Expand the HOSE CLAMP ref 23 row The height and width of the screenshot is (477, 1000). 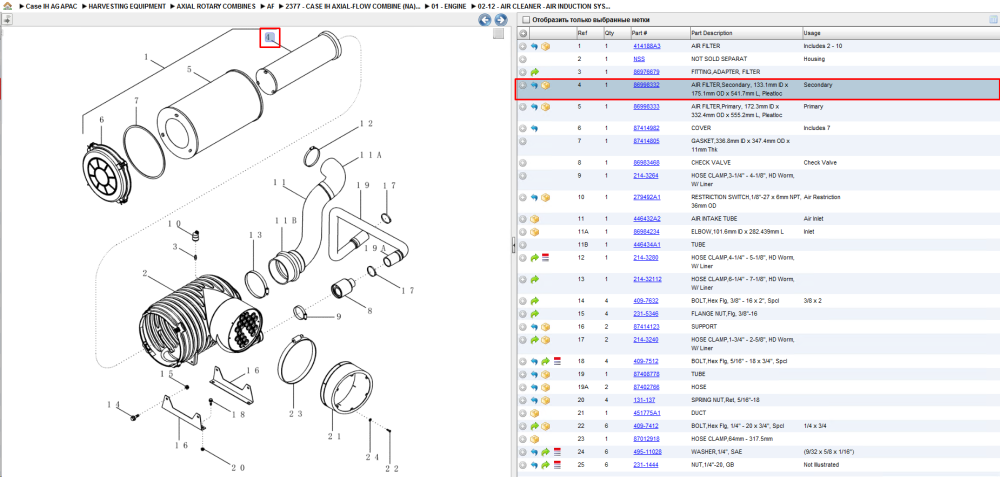tap(523, 439)
